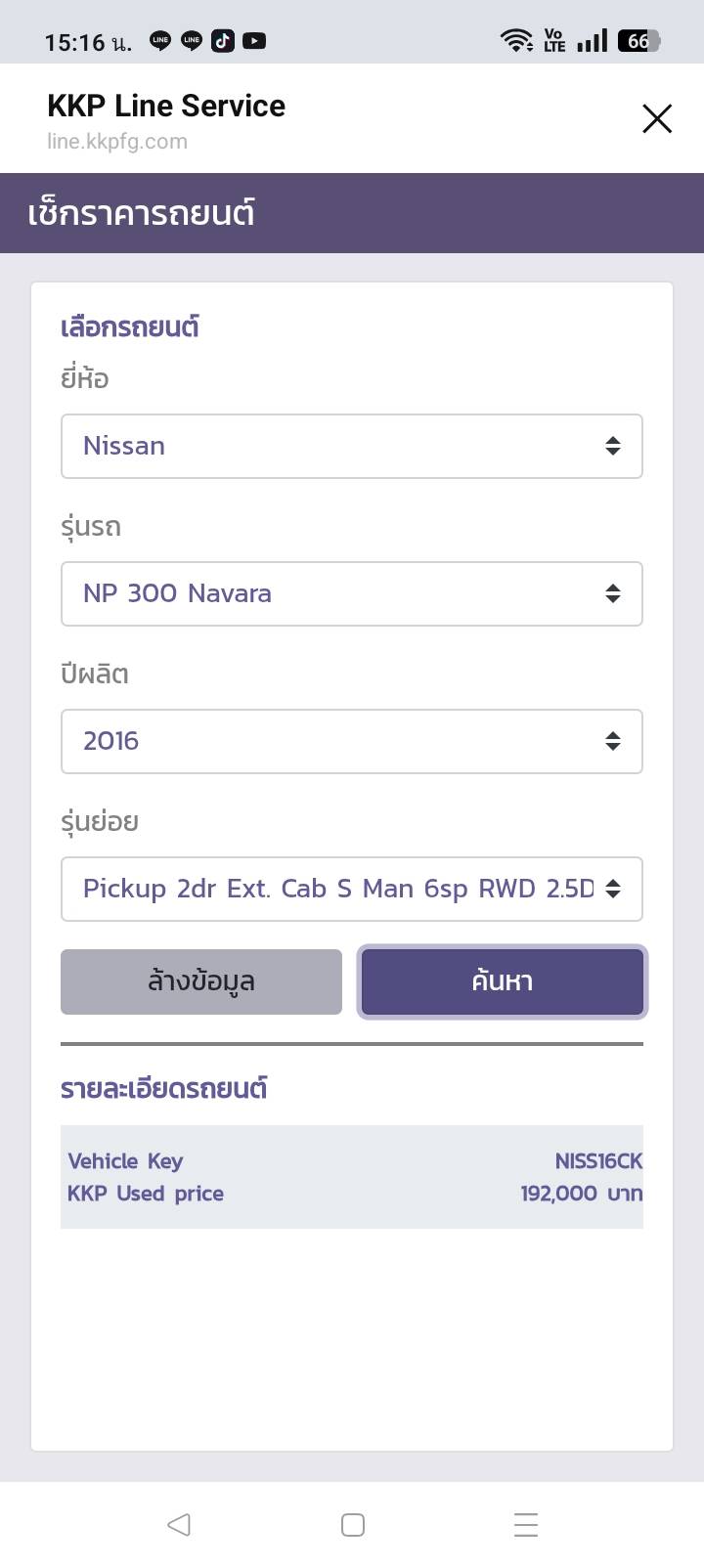The image size is (704, 1568).
Task: Open the model dropdown showing NP 300 Navara
Action: pyautogui.click(x=351, y=593)
